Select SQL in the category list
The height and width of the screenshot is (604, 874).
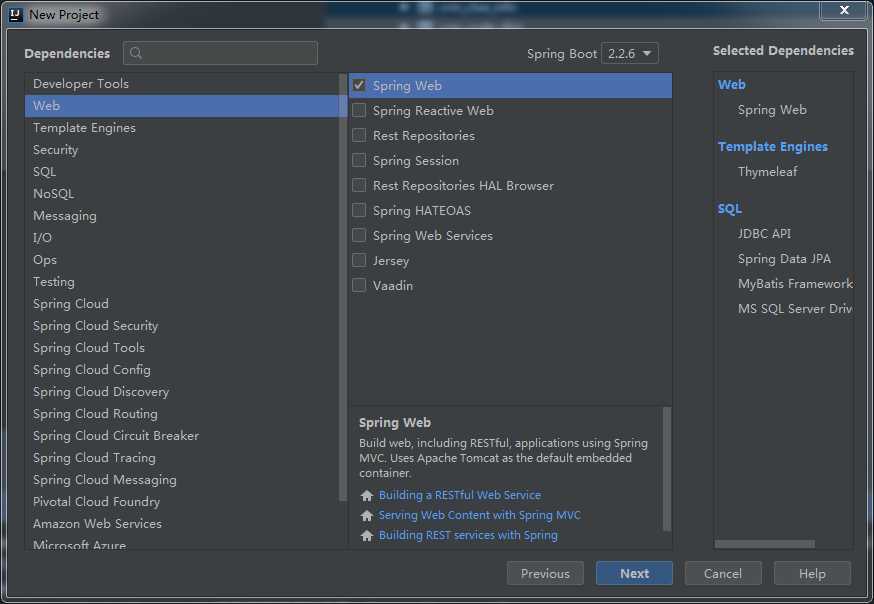(182, 172)
